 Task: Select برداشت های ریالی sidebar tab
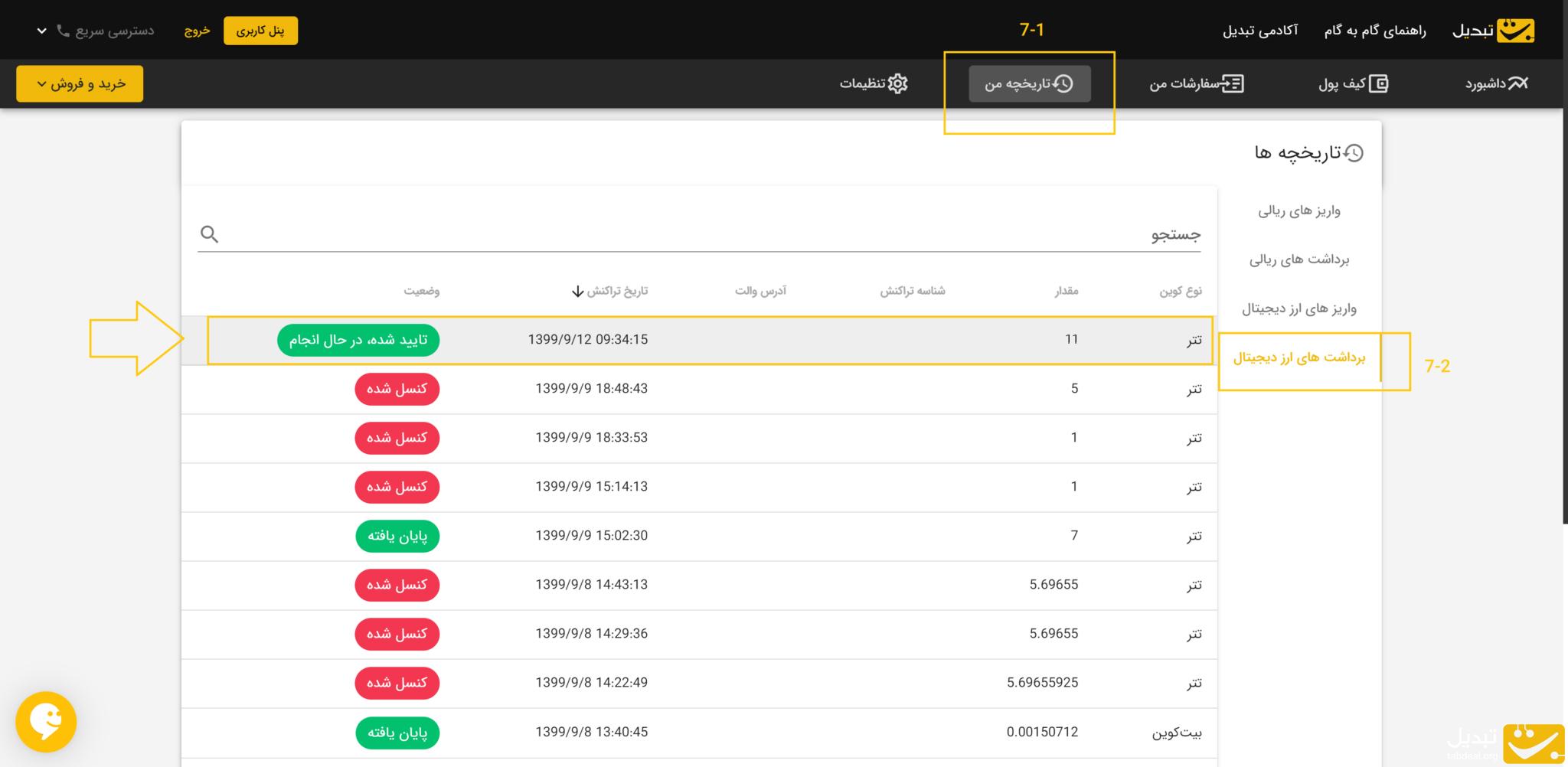pyautogui.click(x=1299, y=259)
